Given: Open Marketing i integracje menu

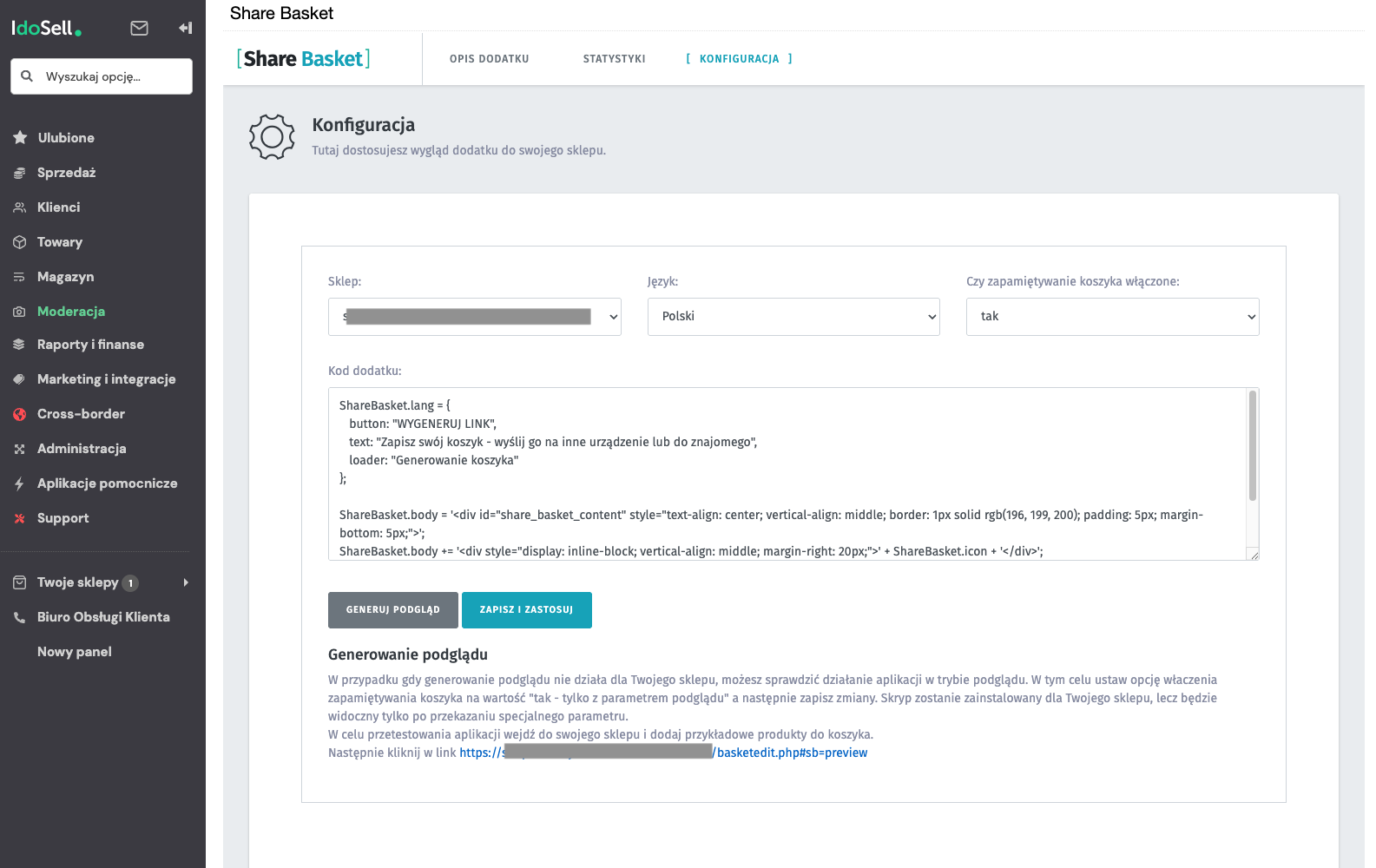Looking at the screenshot, I should point(106,379).
